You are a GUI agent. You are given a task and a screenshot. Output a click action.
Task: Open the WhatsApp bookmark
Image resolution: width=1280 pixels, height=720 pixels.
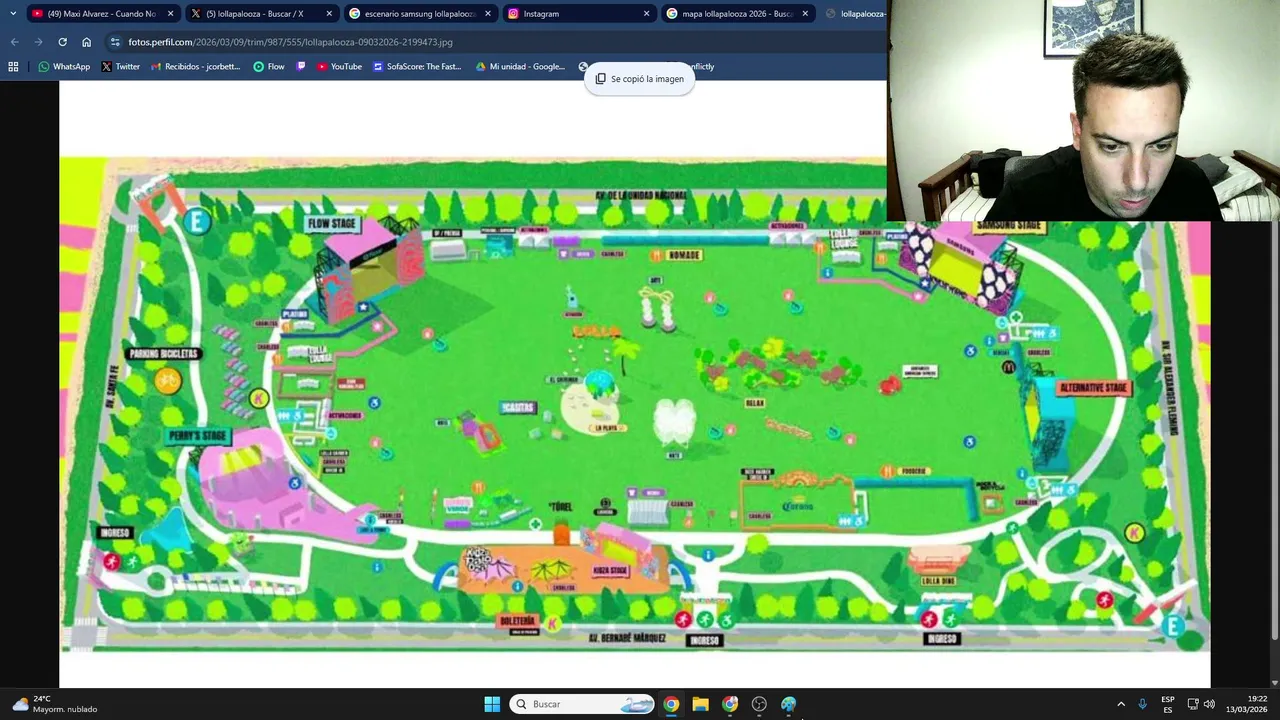point(64,67)
